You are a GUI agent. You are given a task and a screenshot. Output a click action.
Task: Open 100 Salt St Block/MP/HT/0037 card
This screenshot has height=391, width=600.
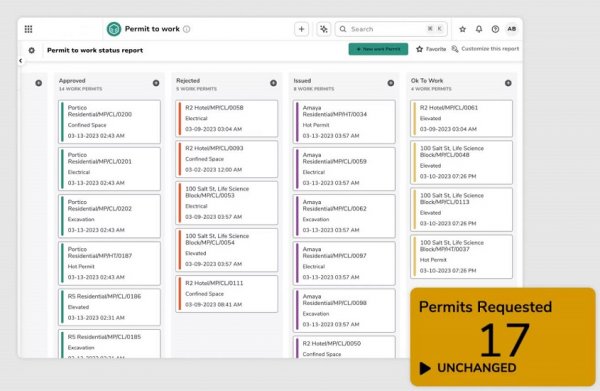tap(461, 256)
